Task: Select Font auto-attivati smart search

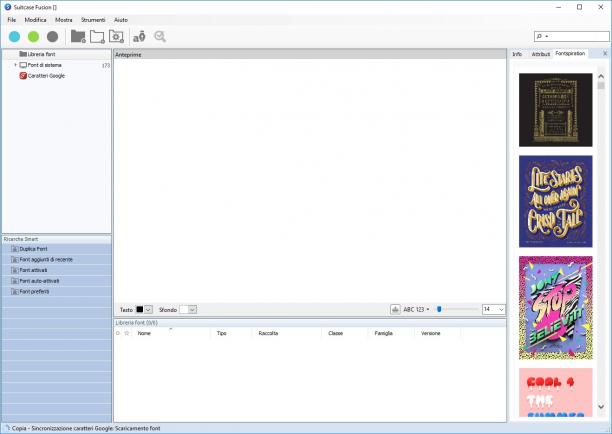Action: tap(57, 281)
